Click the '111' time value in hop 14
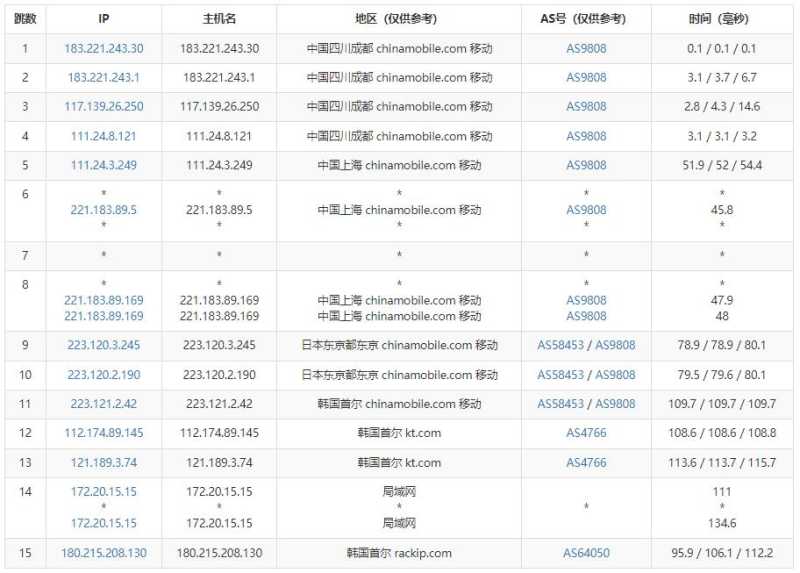This screenshot has height=573, width=800. coord(722,491)
